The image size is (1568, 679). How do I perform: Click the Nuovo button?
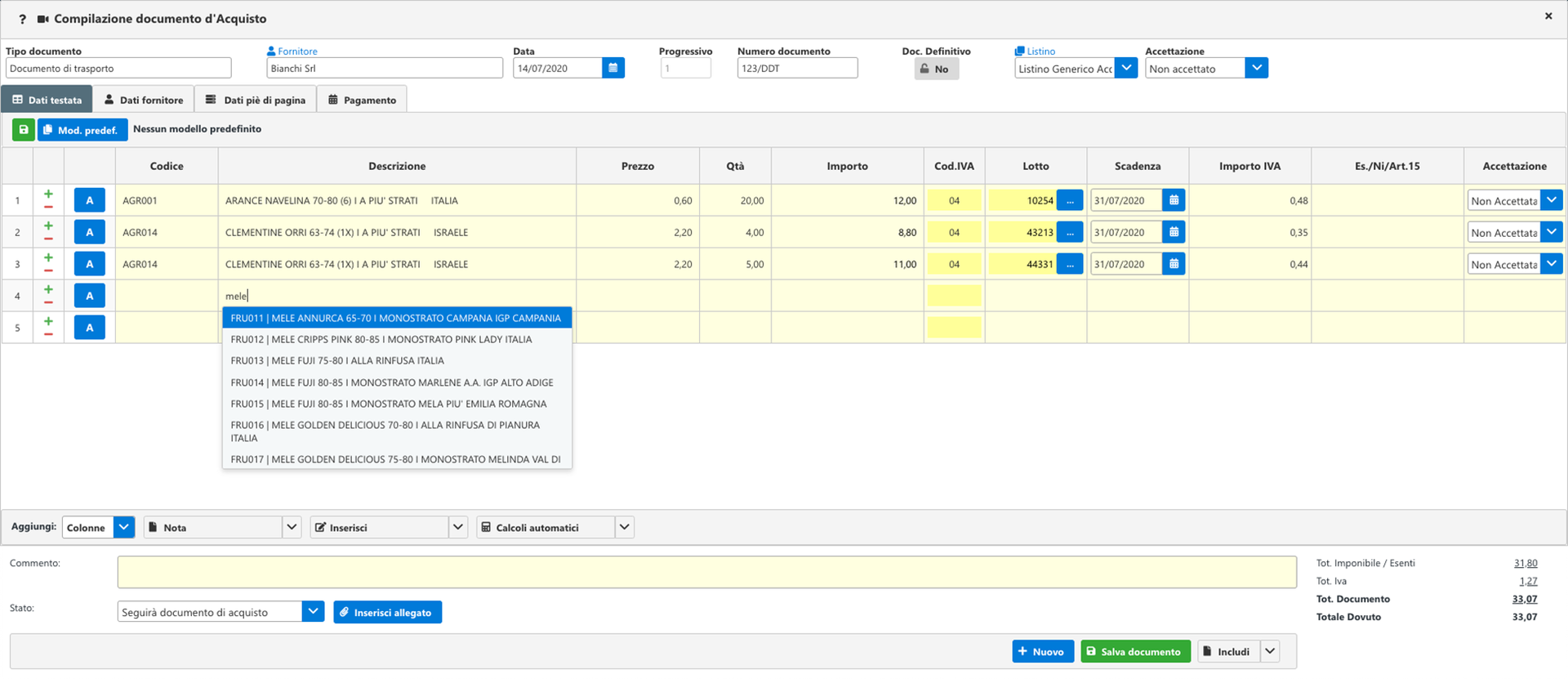1043,651
